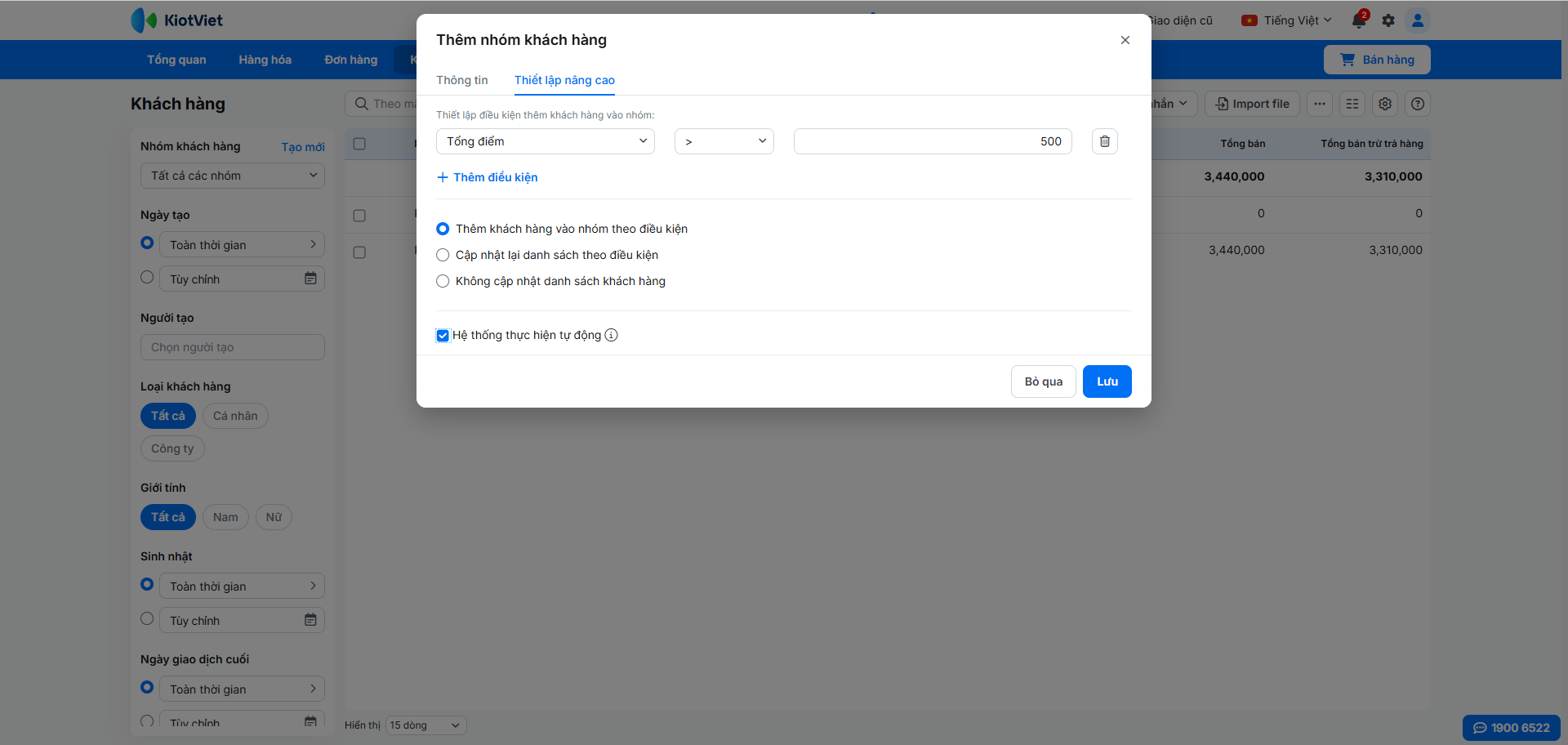Screen dimensions: 1568x745
Task: Open the 'Hàng hóa' menu
Action: tap(265, 60)
